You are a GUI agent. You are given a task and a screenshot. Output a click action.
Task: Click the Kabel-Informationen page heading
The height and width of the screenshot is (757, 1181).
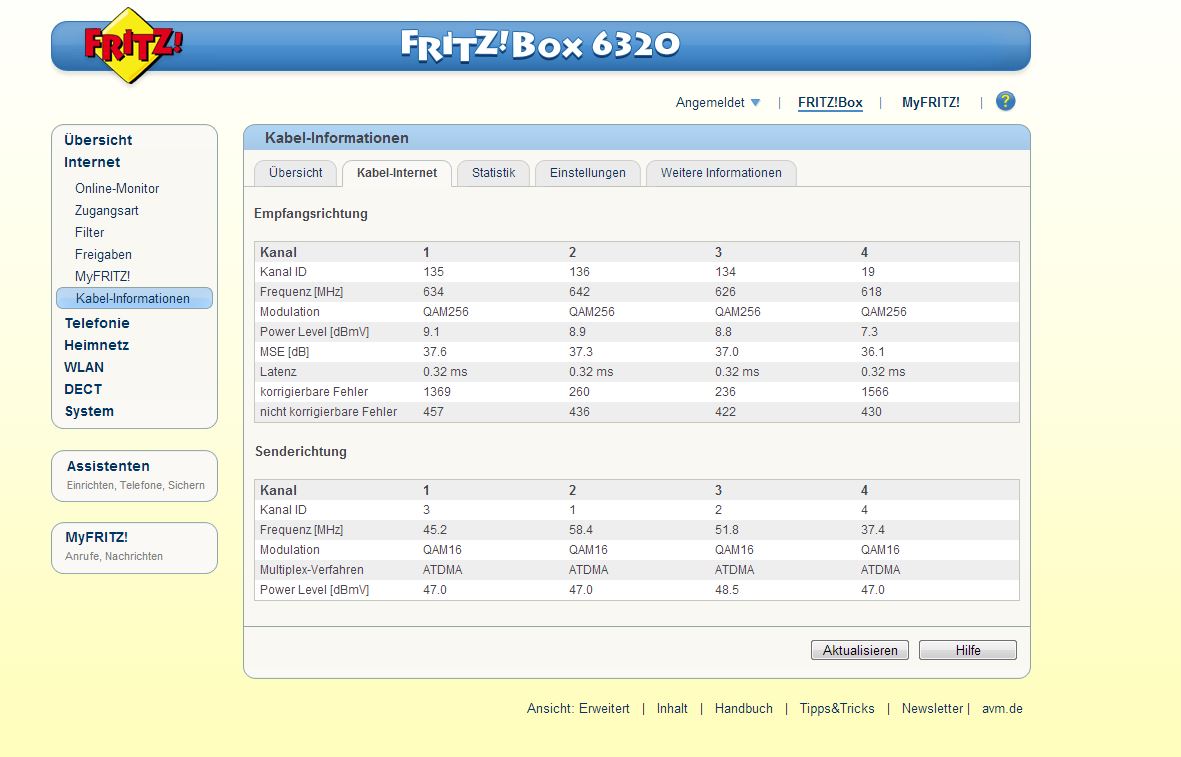337,138
